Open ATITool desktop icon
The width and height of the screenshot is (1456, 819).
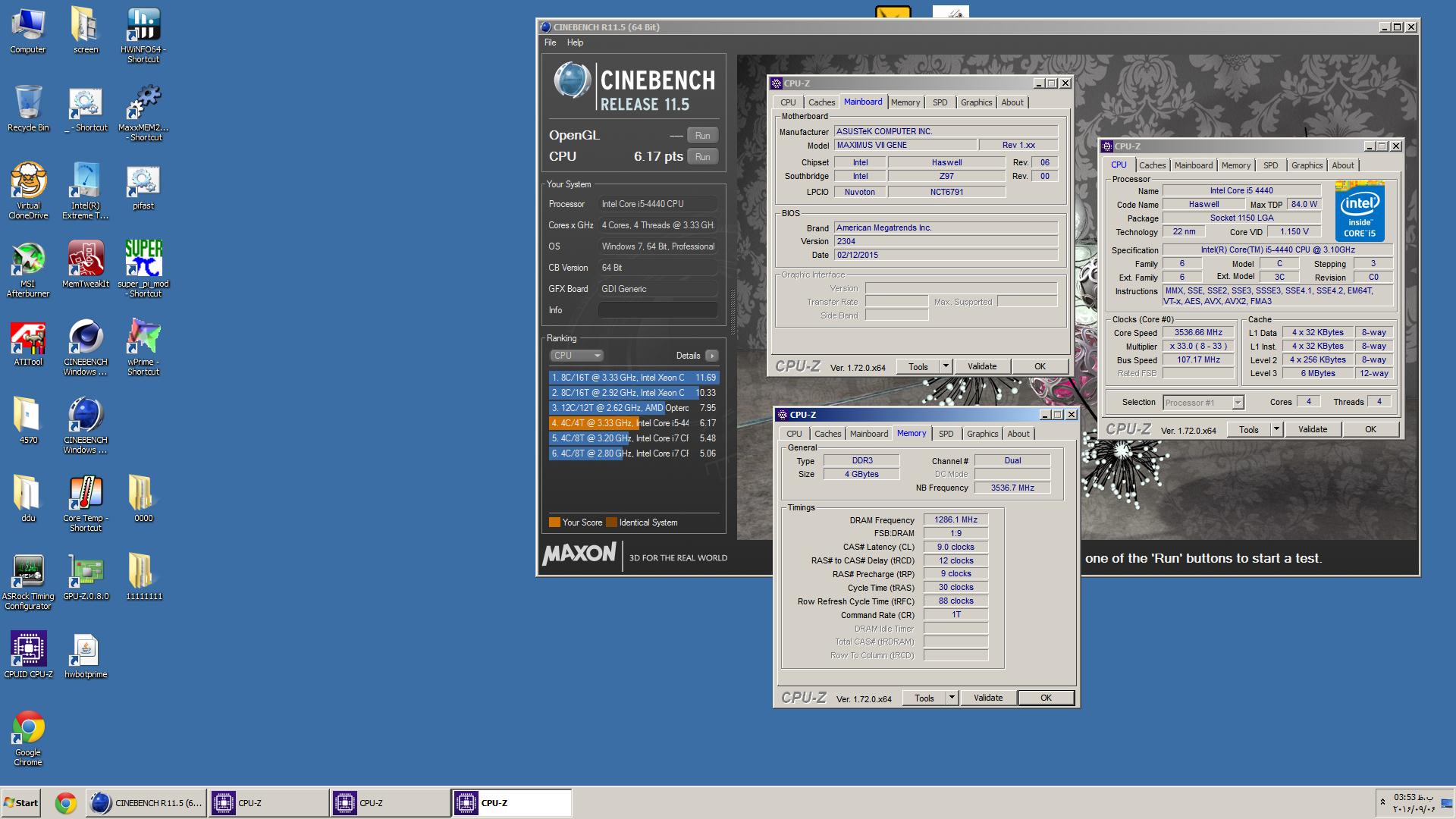[28, 343]
